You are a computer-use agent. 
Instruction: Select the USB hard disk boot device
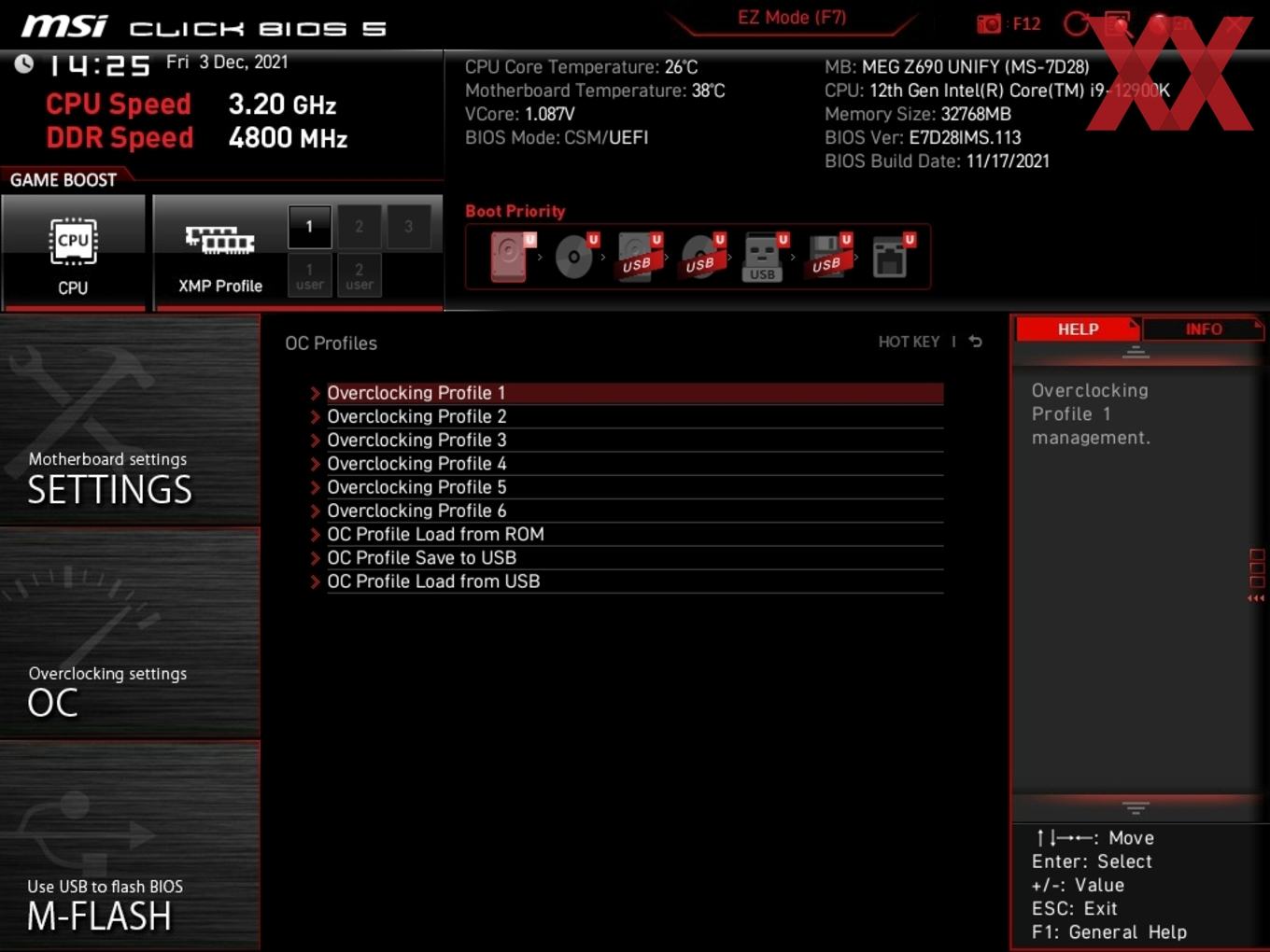click(640, 257)
